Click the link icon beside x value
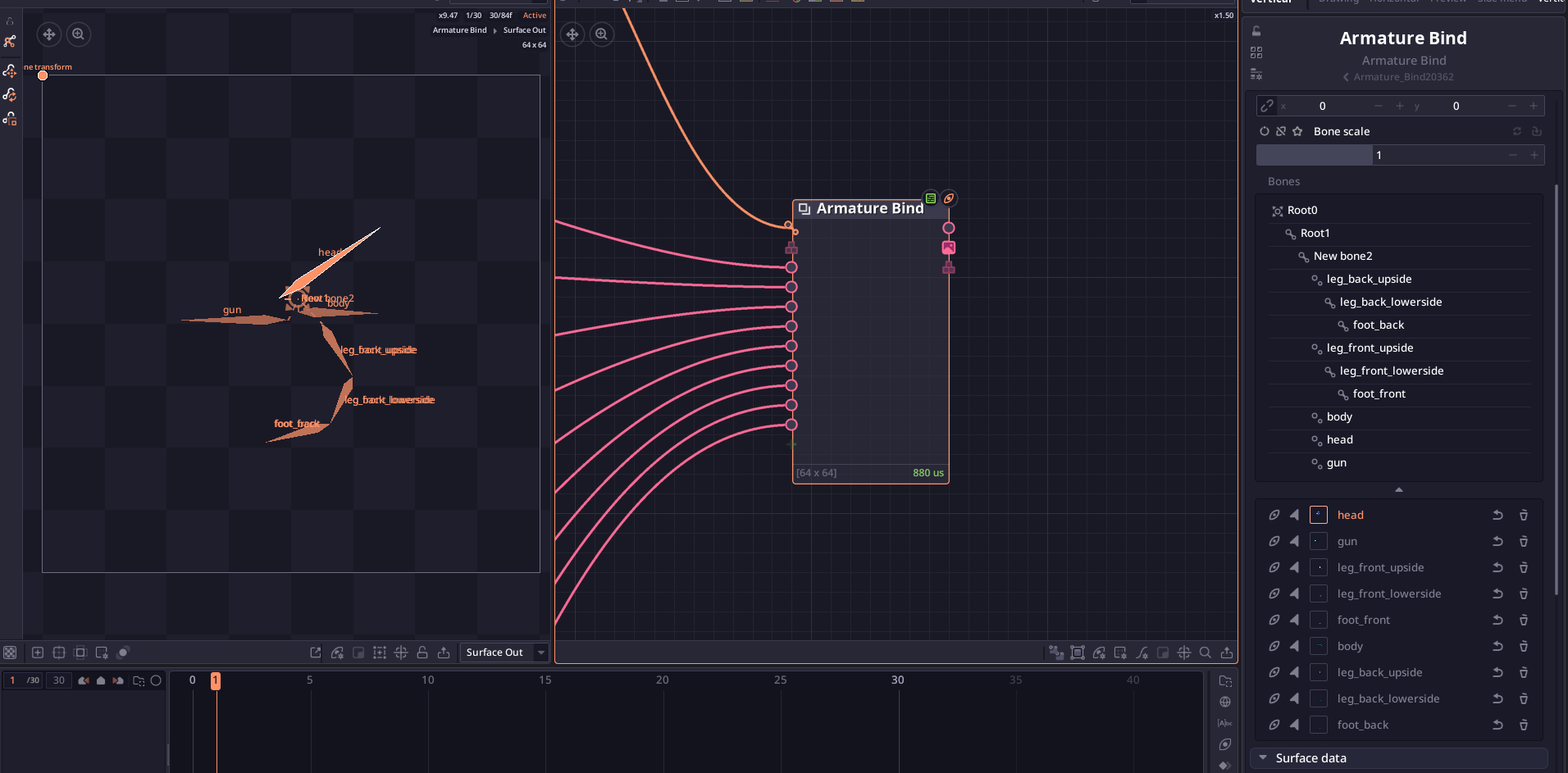Screen dimensions: 1568x773 pos(1267,106)
